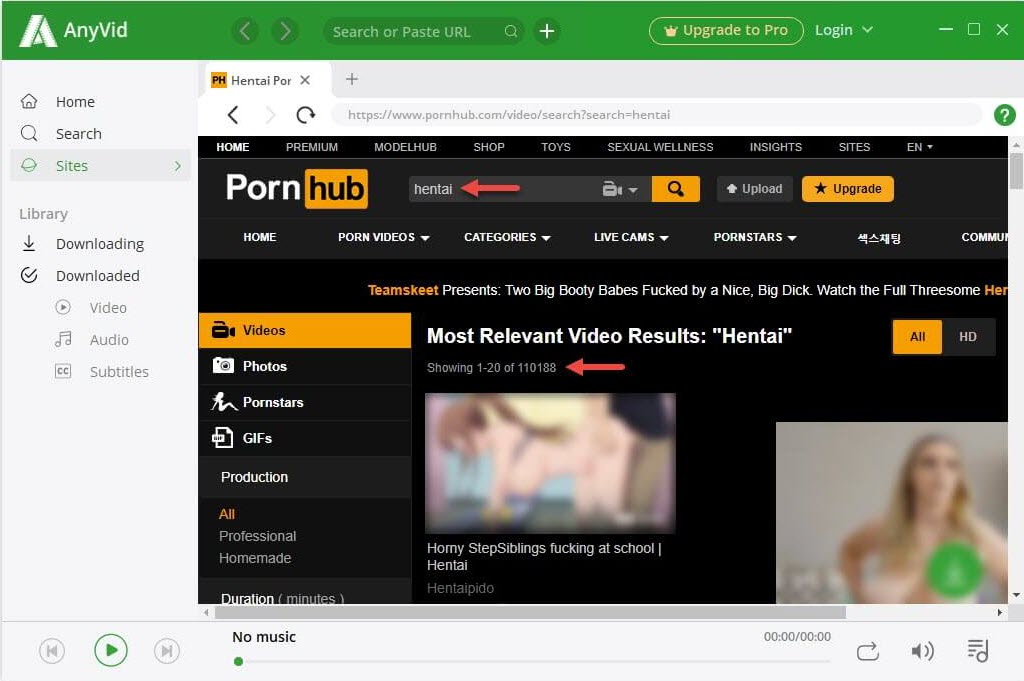This screenshot has height=681, width=1024.
Task: Select the GIFs filter tab
Action: click(x=305, y=438)
